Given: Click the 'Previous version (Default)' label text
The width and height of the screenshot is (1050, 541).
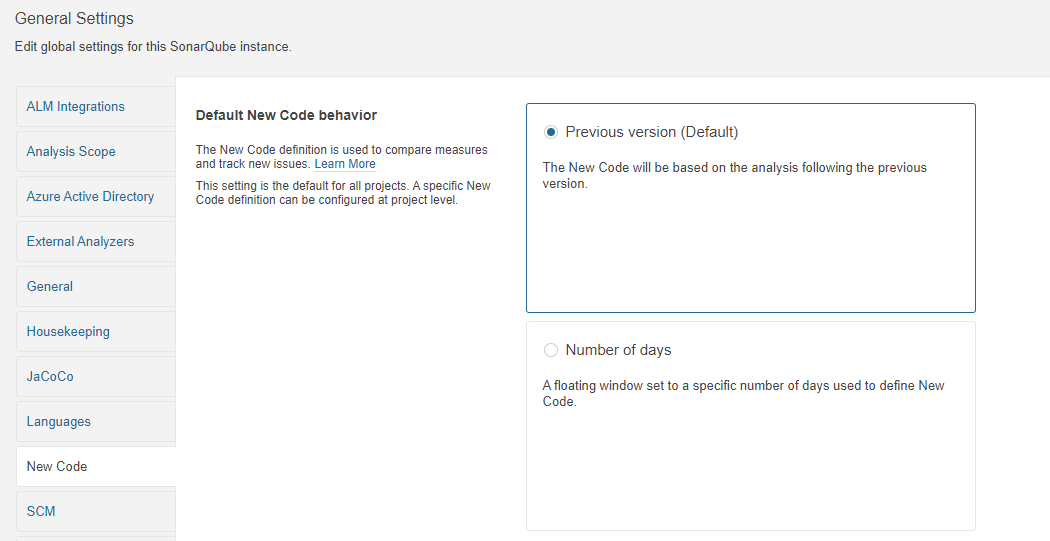Looking at the screenshot, I should 651,132.
